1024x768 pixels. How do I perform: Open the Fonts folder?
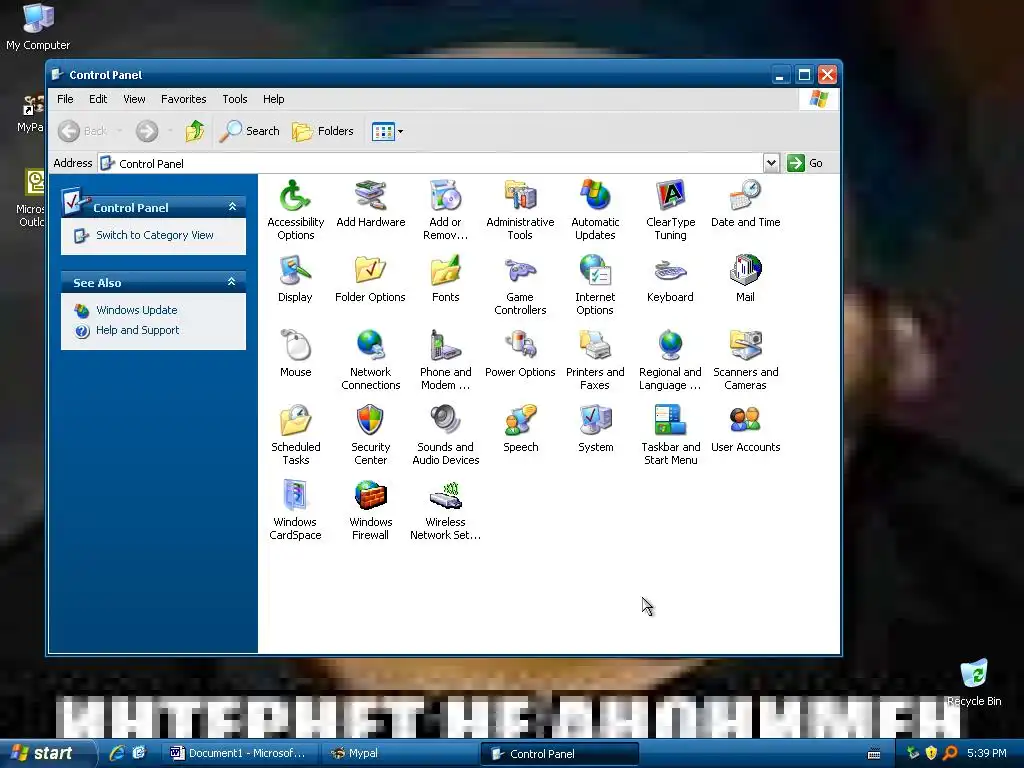pos(445,278)
